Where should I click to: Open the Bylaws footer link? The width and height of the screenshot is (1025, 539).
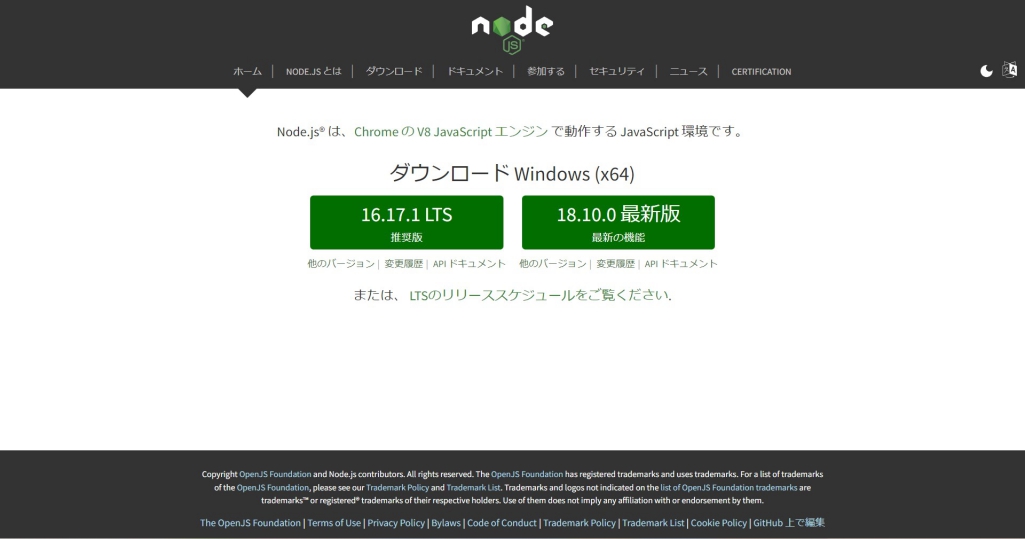(446, 523)
